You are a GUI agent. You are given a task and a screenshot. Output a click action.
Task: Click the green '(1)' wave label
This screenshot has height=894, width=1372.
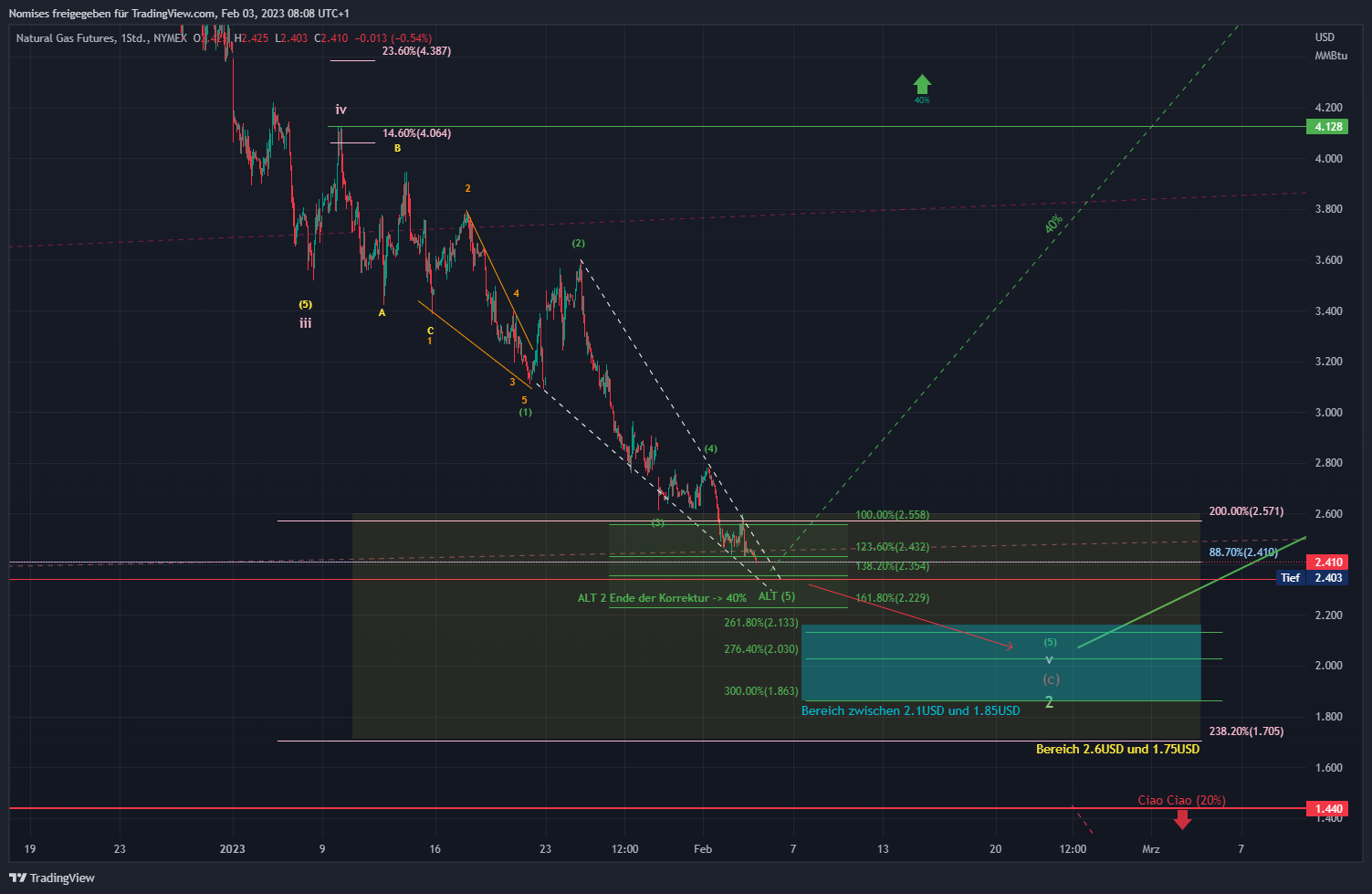pyautogui.click(x=526, y=413)
